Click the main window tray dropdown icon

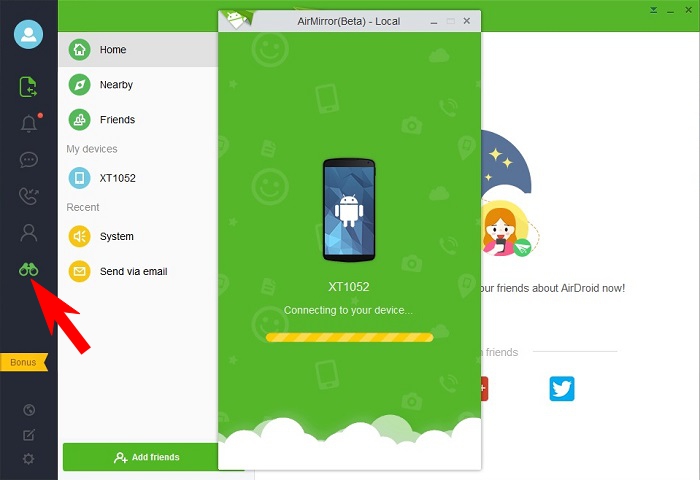point(654,10)
